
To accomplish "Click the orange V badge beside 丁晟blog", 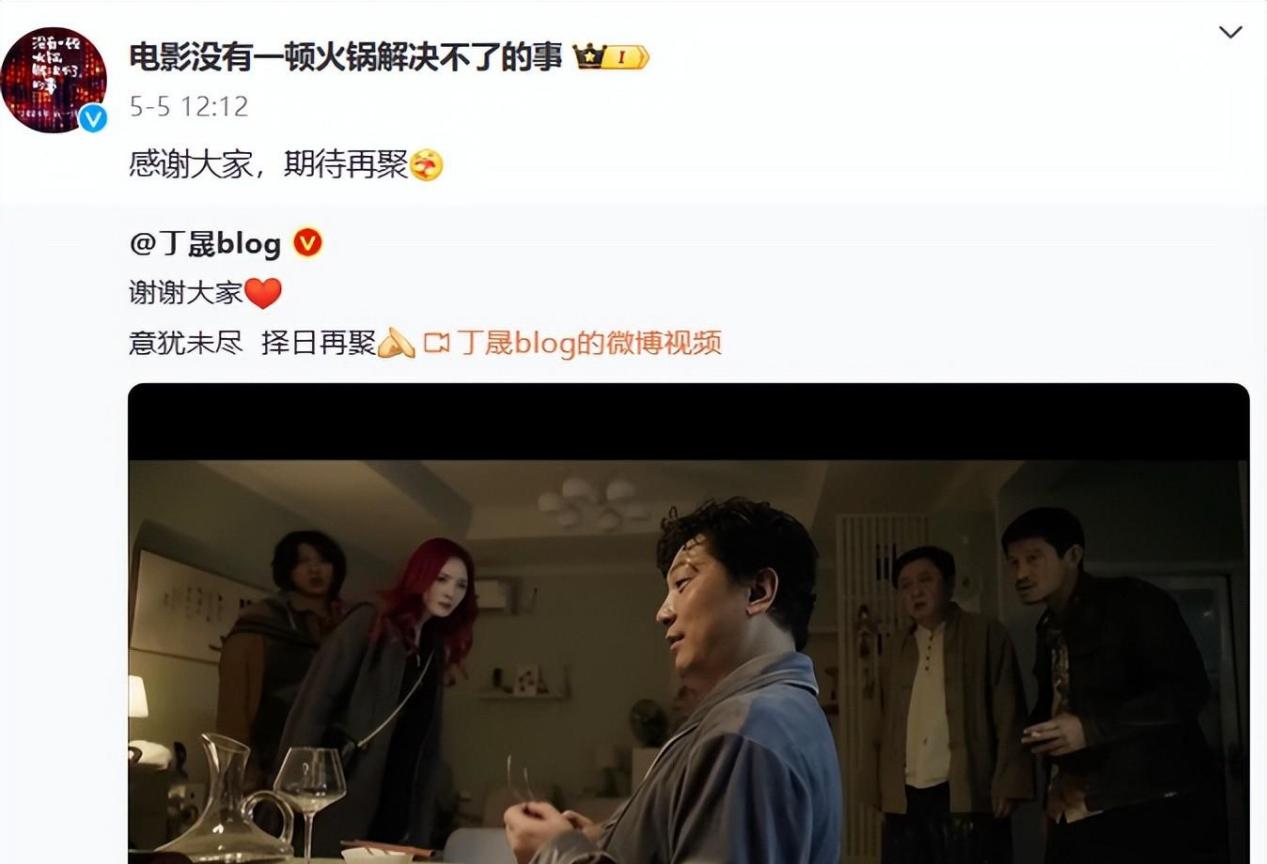I will (x=307, y=243).
